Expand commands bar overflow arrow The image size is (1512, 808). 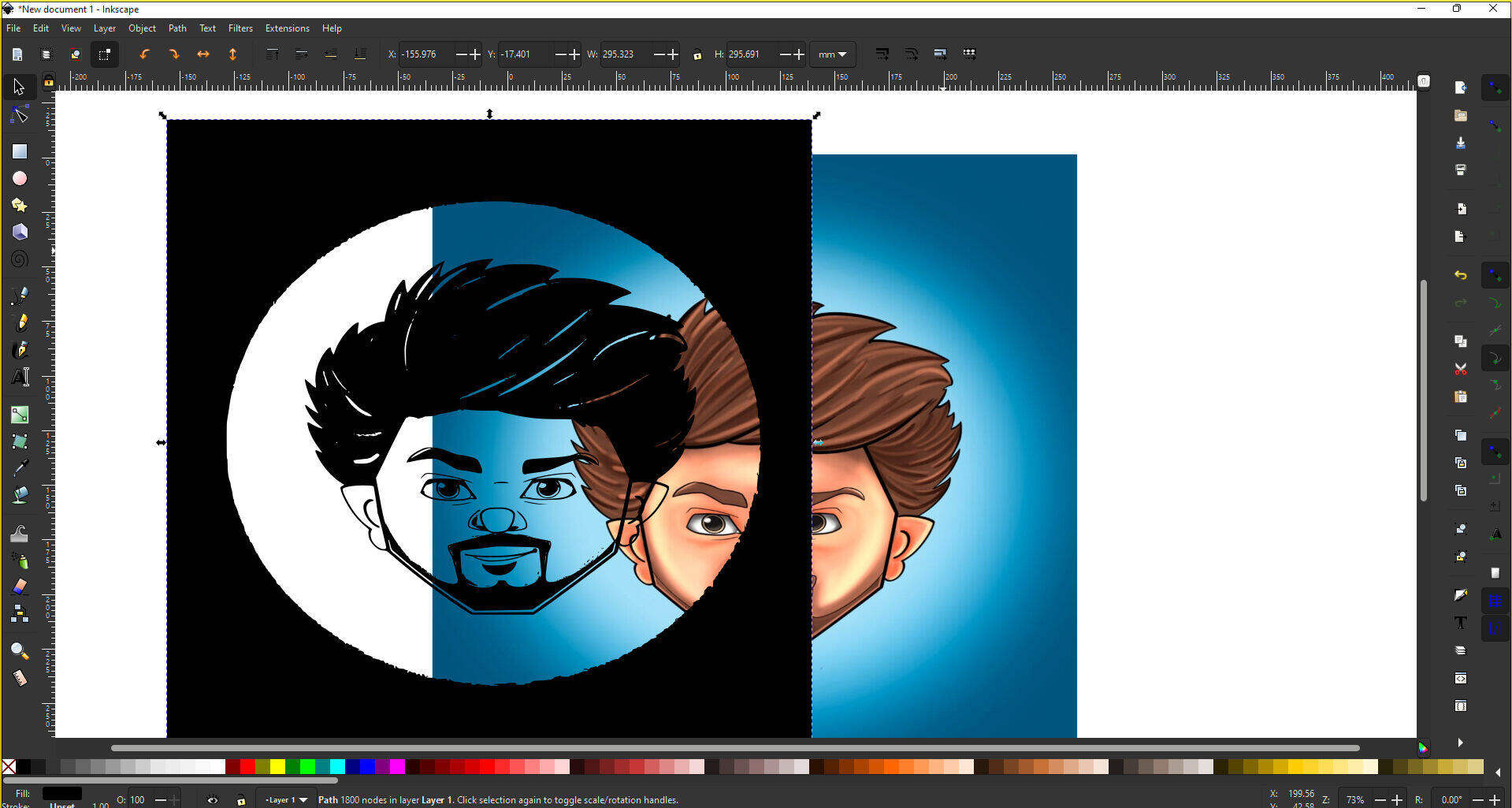[1460, 743]
